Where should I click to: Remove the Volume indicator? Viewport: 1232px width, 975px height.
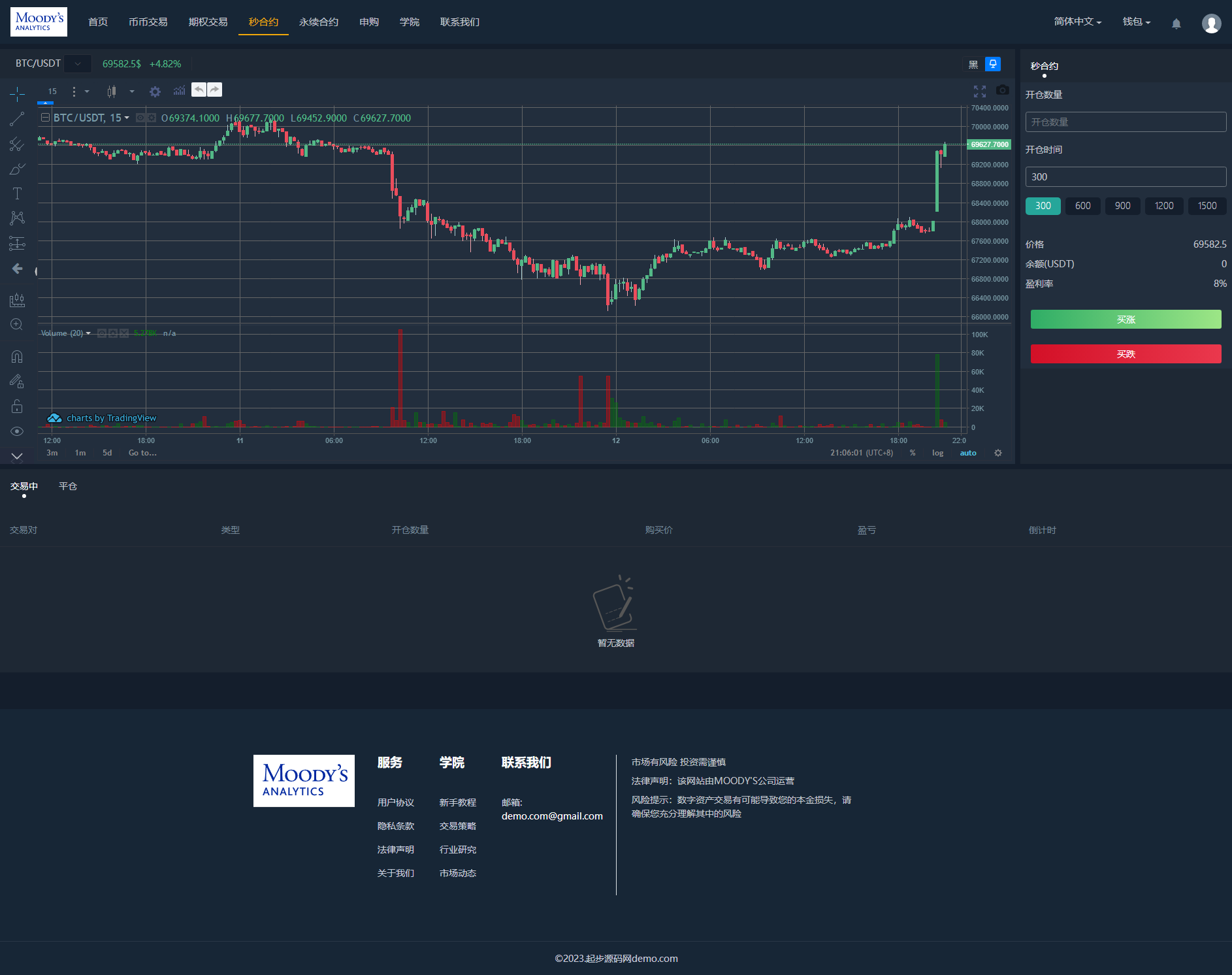pos(123,333)
